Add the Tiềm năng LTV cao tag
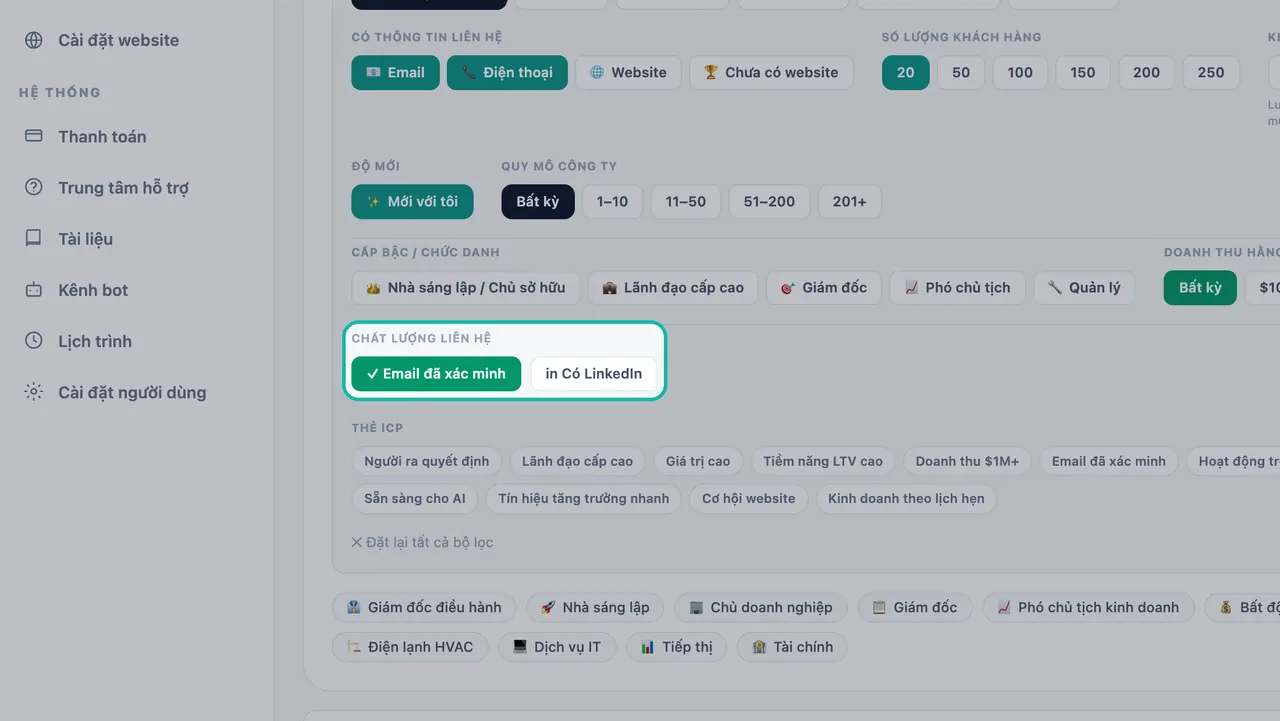The image size is (1280, 721). (x=823, y=461)
